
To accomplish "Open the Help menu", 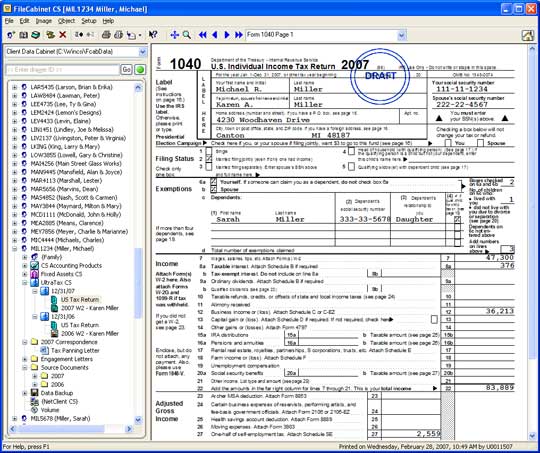I will point(108,21).
